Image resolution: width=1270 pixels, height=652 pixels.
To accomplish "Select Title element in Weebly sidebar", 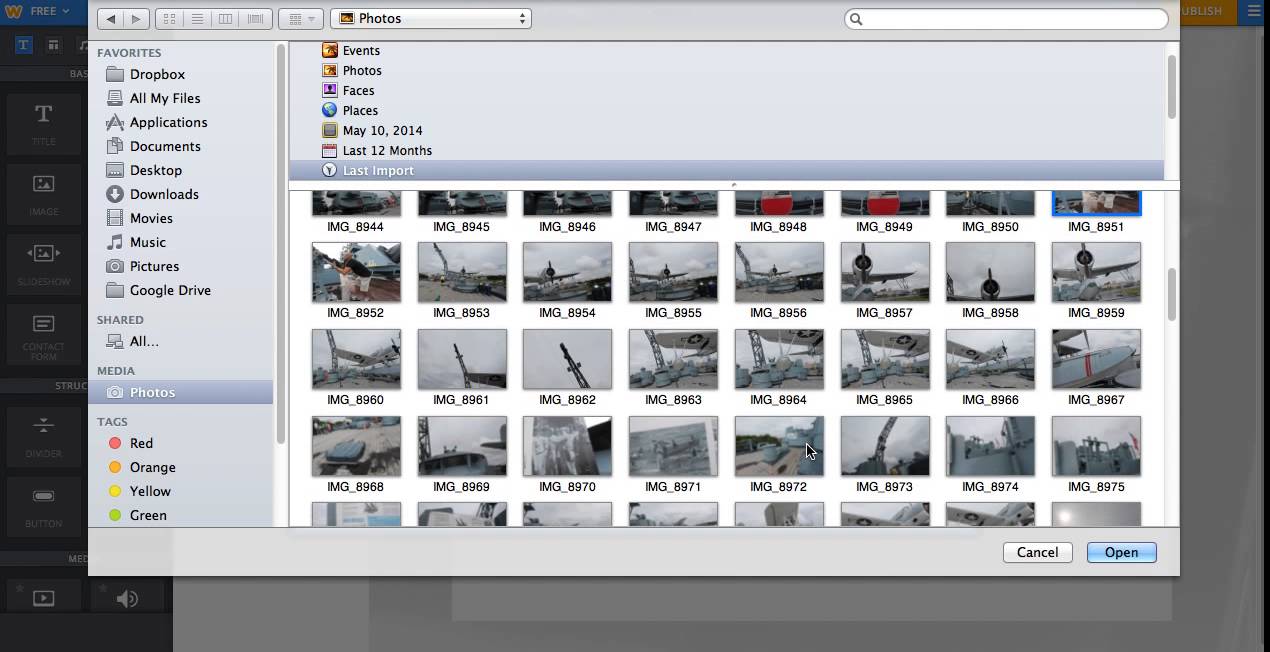I will [x=43, y=123].
